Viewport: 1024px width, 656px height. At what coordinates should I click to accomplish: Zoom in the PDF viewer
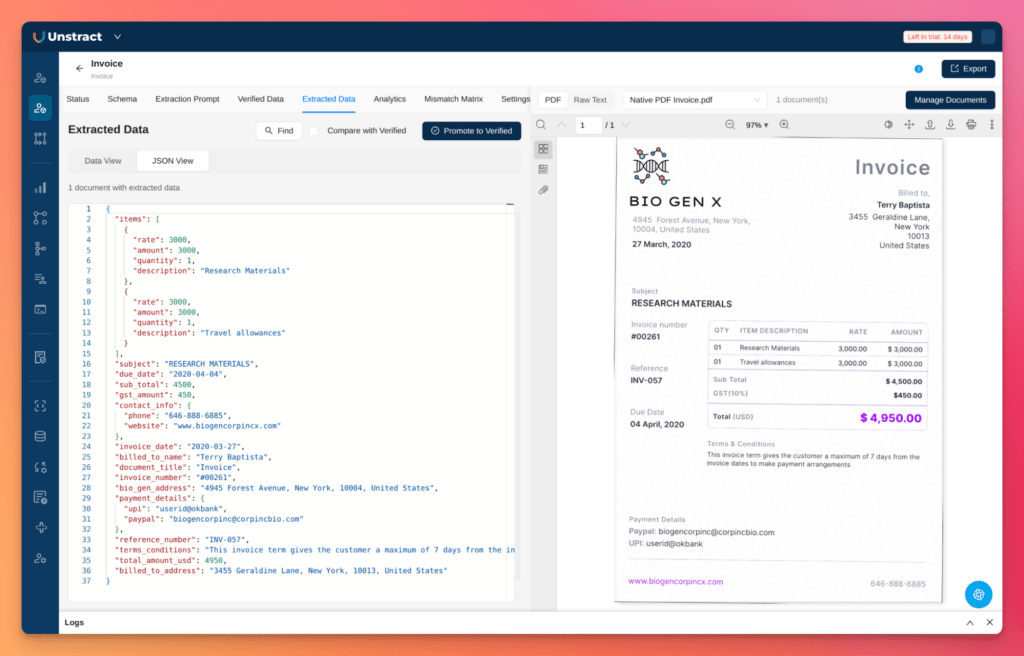pos(784,125)
